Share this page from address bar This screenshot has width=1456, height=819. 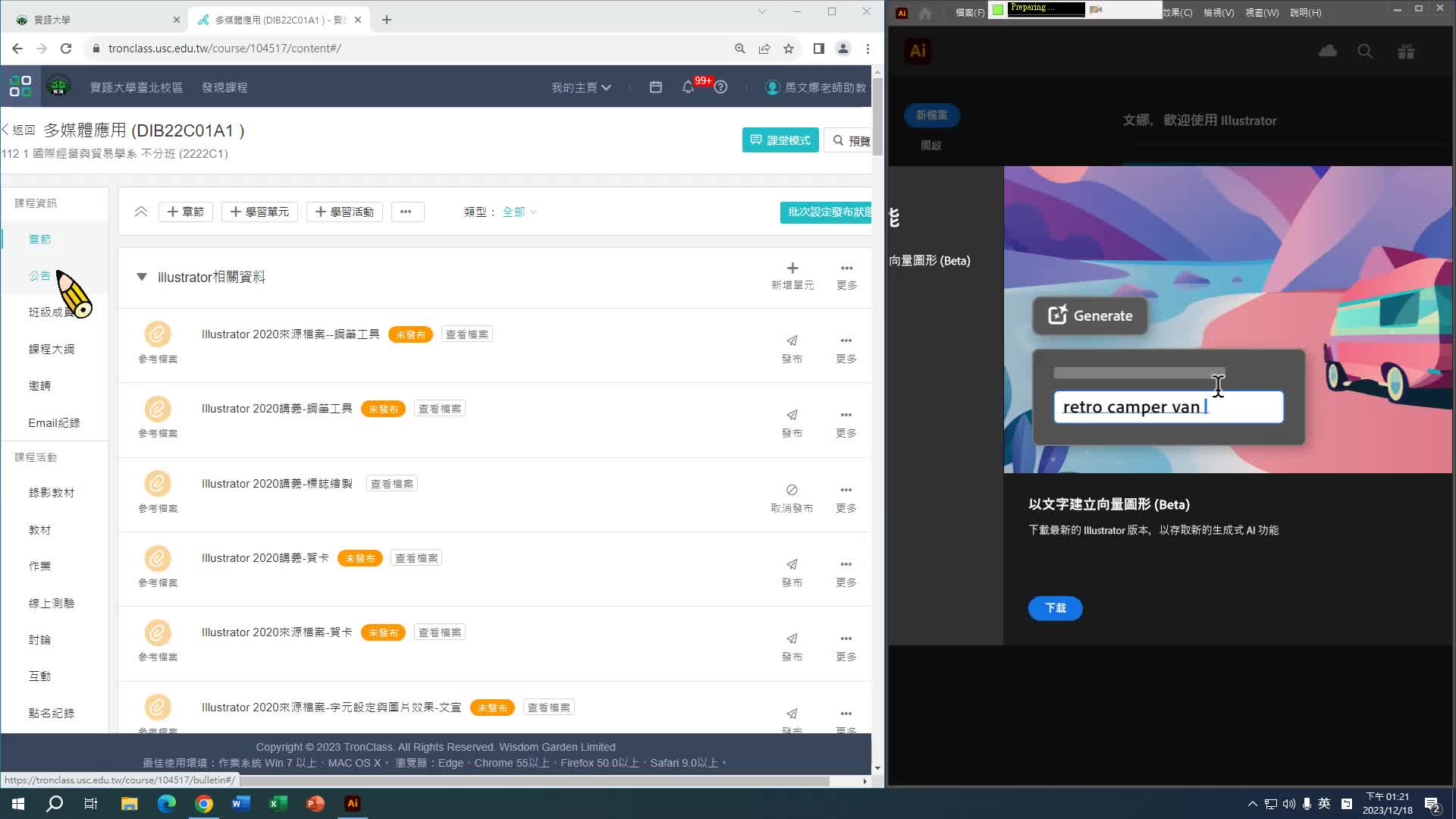[x=764, y=49]
